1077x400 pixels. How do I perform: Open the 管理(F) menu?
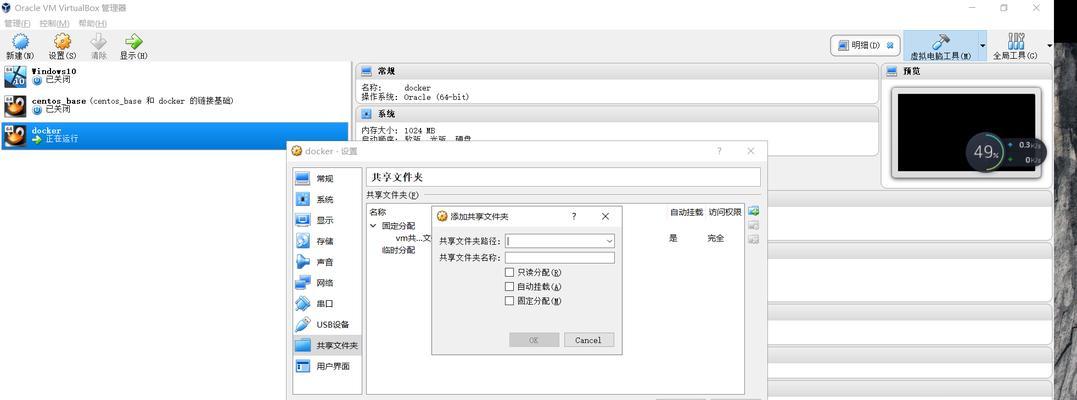point(17,23)
